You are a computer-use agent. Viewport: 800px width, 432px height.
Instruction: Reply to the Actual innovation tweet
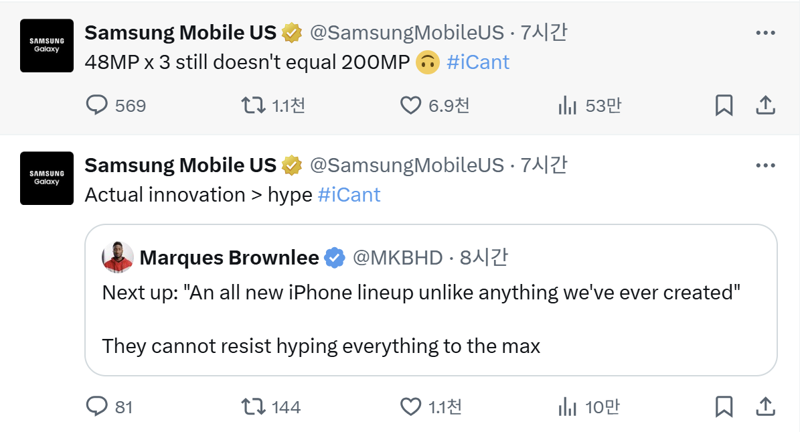coord(97,406)
